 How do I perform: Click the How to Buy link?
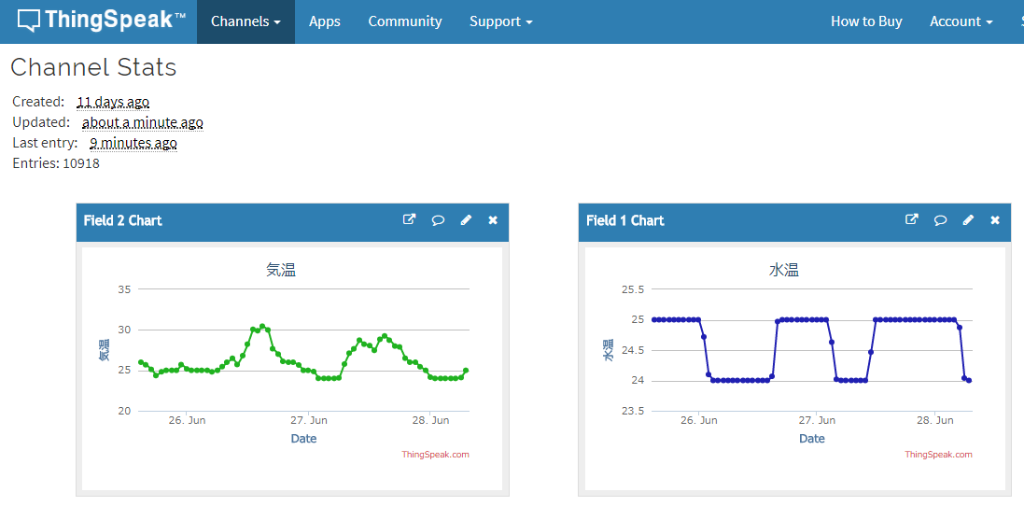click(866, 21)
